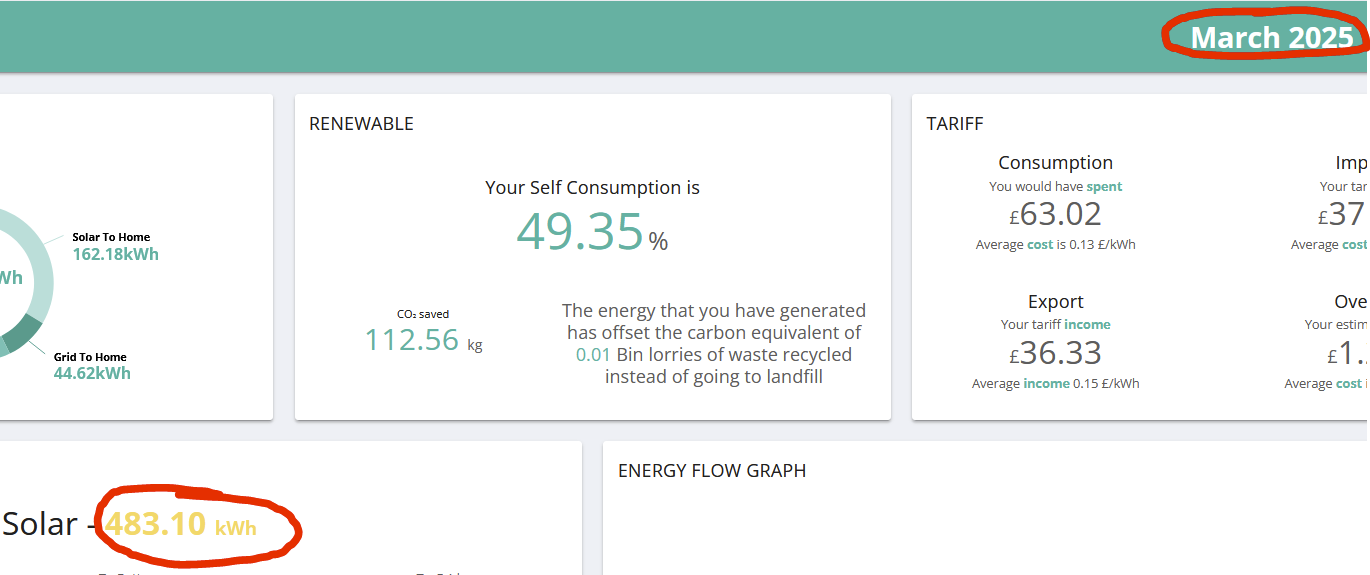Image resolution: width=1370 pixels, height=575 pixels.
Task: Click the 162.18kWh Solar To Home value
Action: 115,254
